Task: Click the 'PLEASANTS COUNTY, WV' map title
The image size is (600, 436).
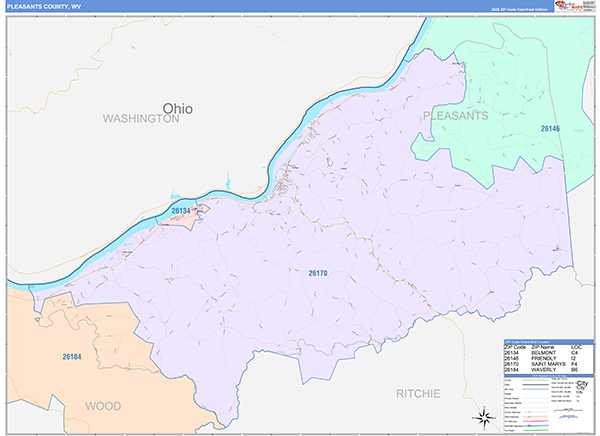Action: click(44, 7)
